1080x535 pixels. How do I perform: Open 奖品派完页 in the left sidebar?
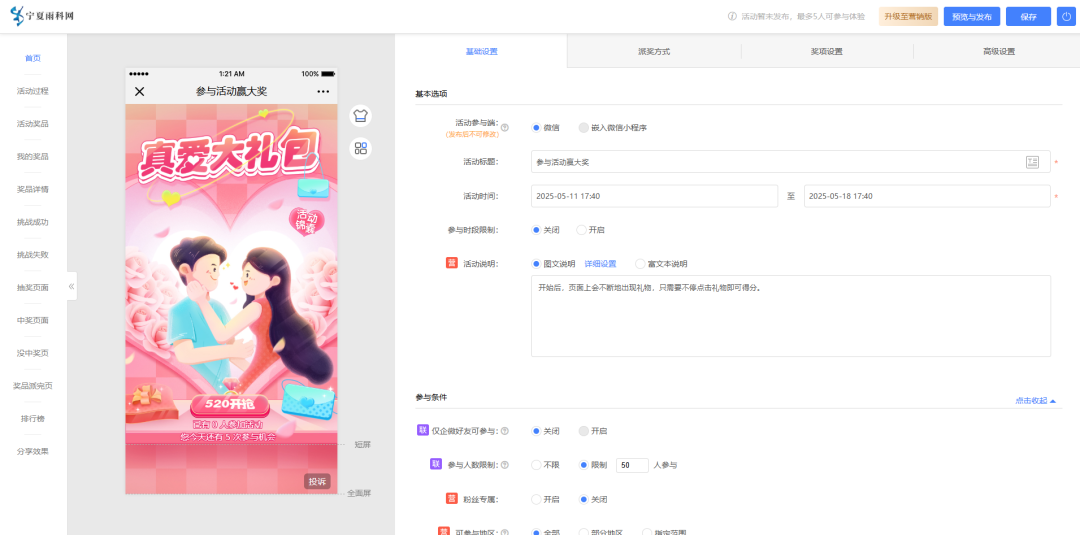coord(33,386)
